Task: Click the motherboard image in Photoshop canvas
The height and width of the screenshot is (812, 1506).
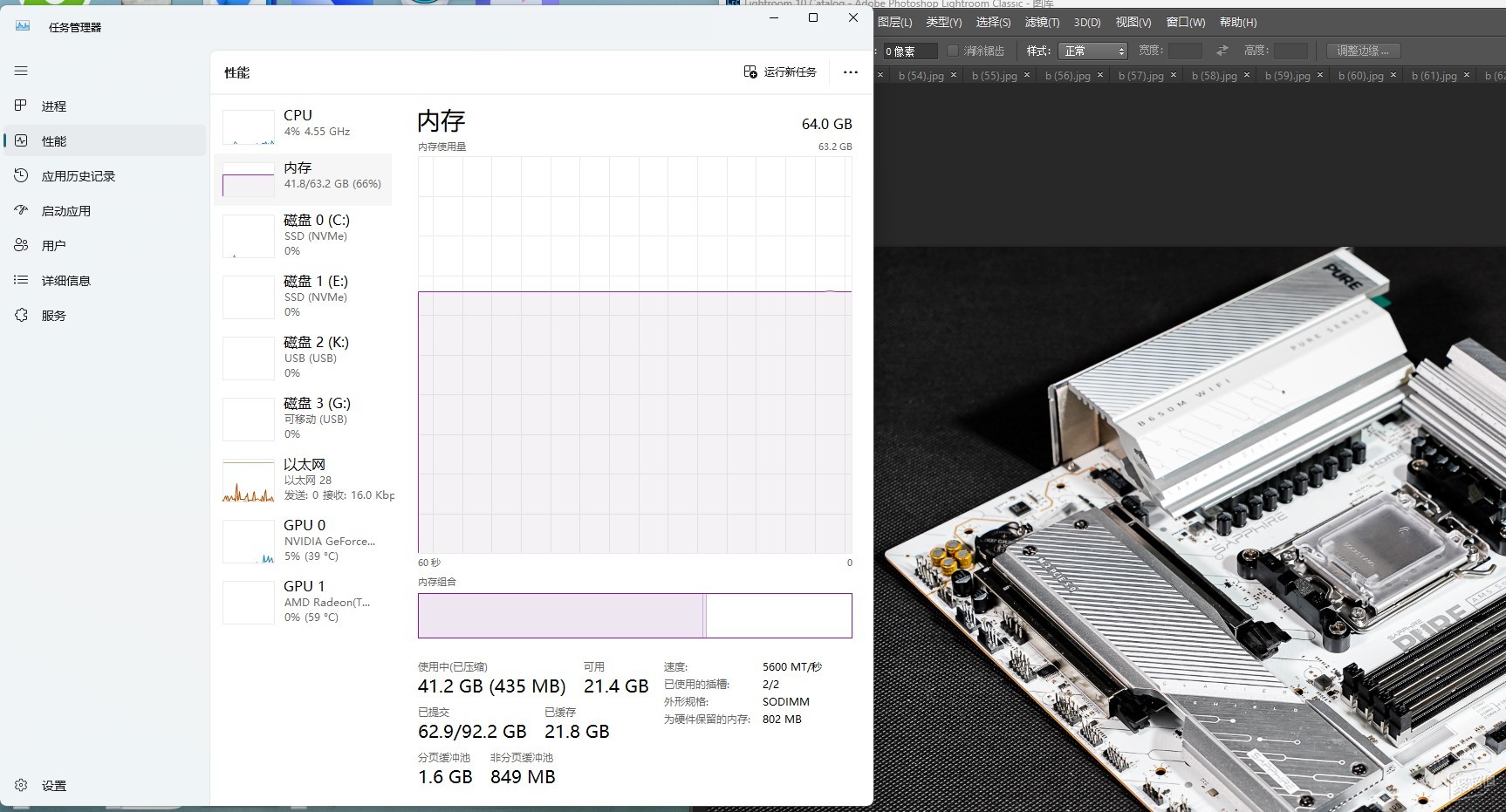Action: tap(1190, 529)
